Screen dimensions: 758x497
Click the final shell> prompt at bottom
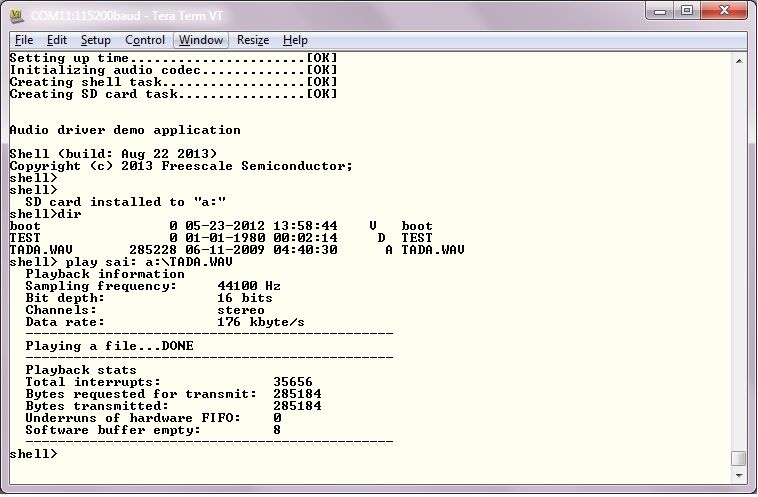pyautogui.click(x=33, y=454)
